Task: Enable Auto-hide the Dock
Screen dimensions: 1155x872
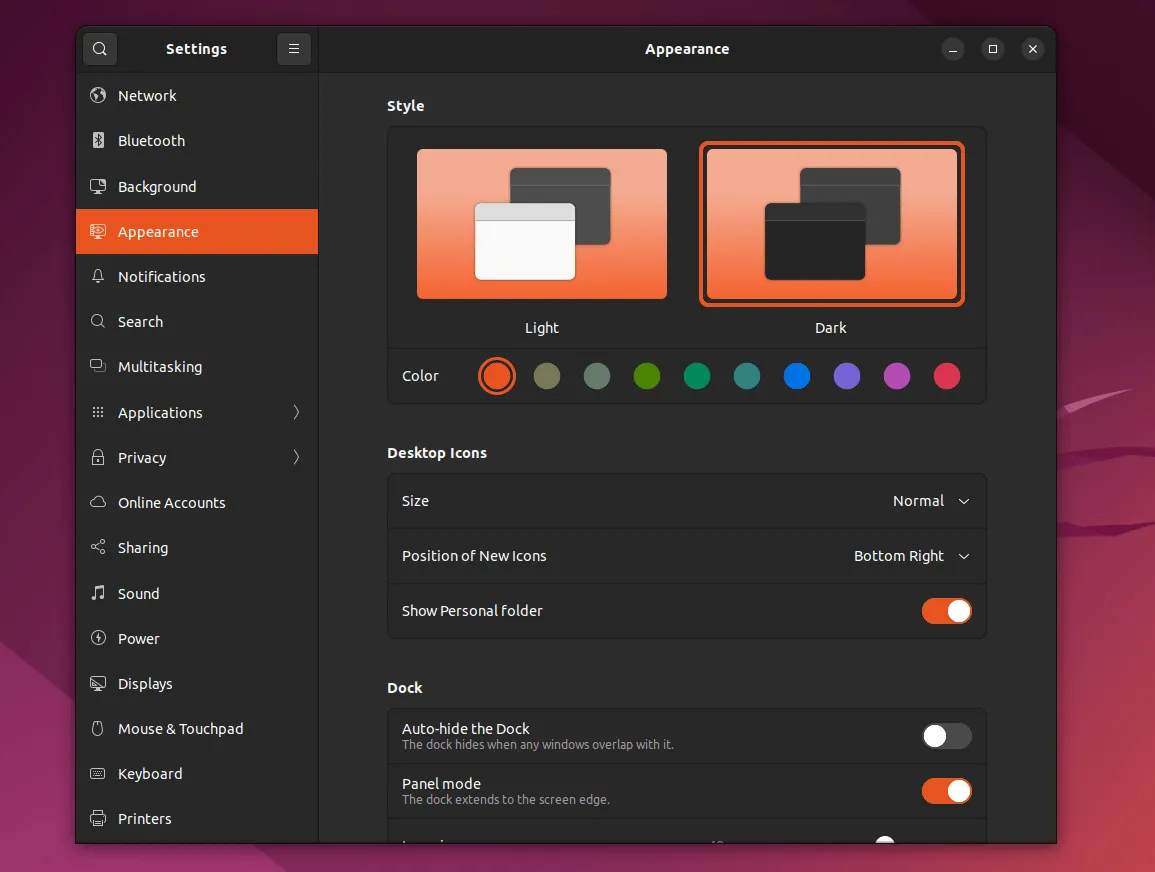Action: (x=946, y=736)
